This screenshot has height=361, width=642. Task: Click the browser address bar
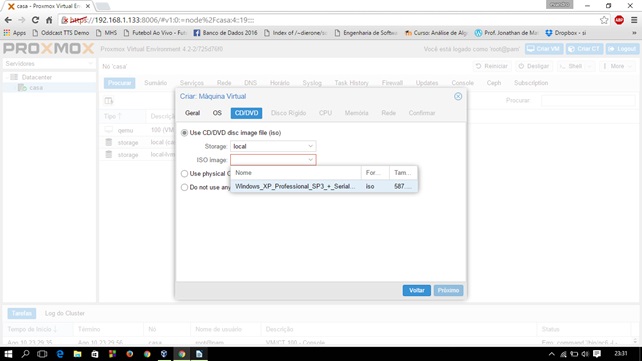pyautogui.click(x=328, y=20)
